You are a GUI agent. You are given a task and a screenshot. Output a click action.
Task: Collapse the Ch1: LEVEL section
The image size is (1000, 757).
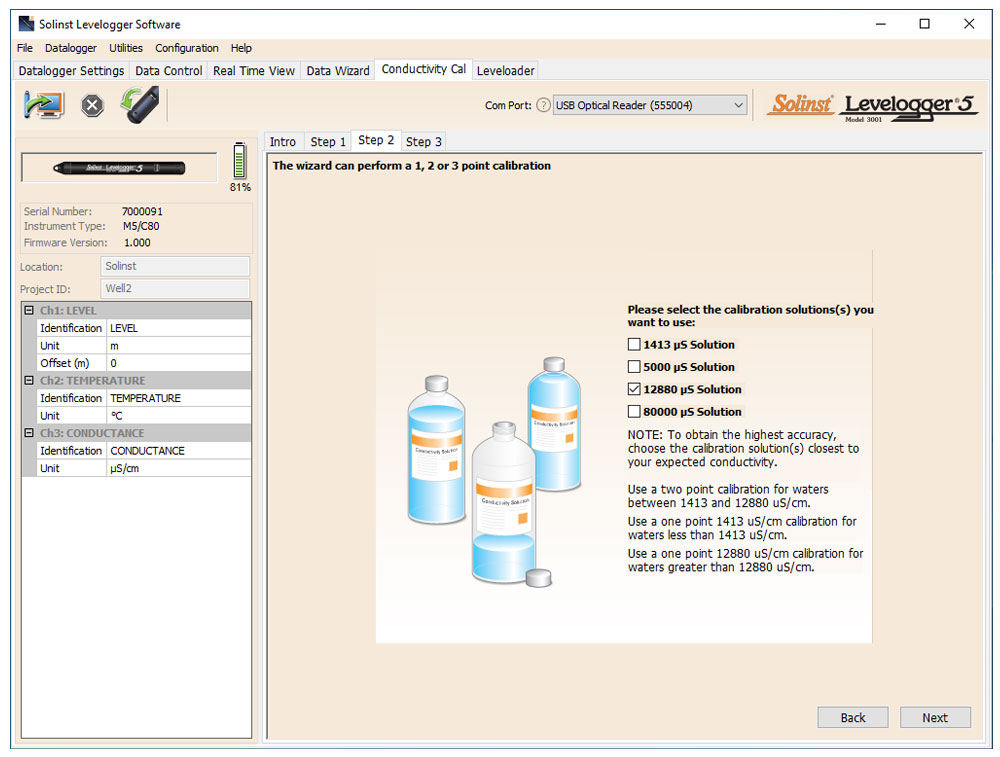[x=29, y=311]
